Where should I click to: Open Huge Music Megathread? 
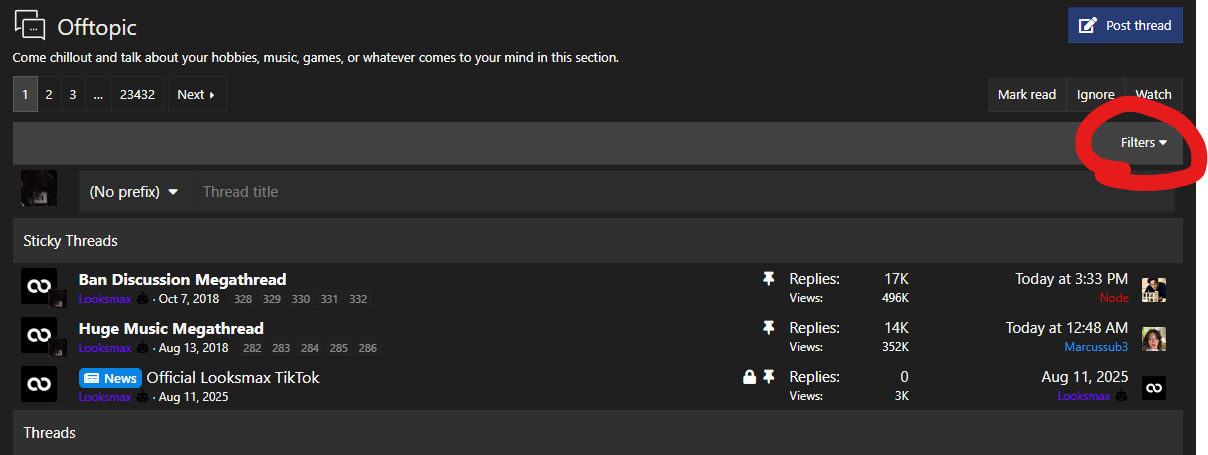click(171, 329)
